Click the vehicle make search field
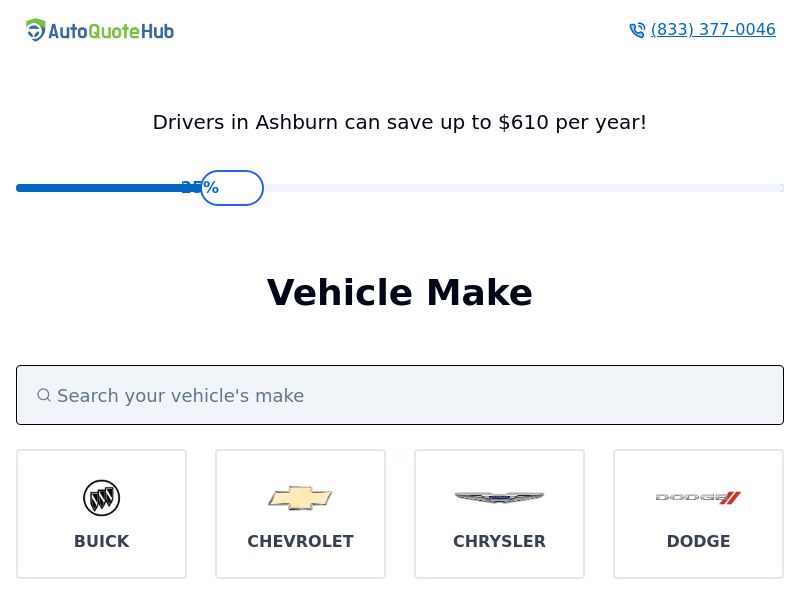 pos(400,395)
